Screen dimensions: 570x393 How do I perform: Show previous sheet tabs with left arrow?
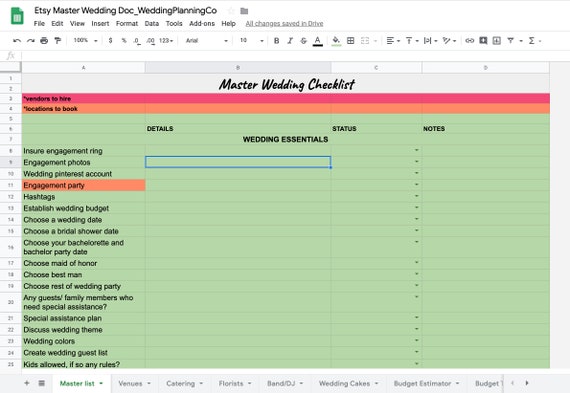coord(512,383)
